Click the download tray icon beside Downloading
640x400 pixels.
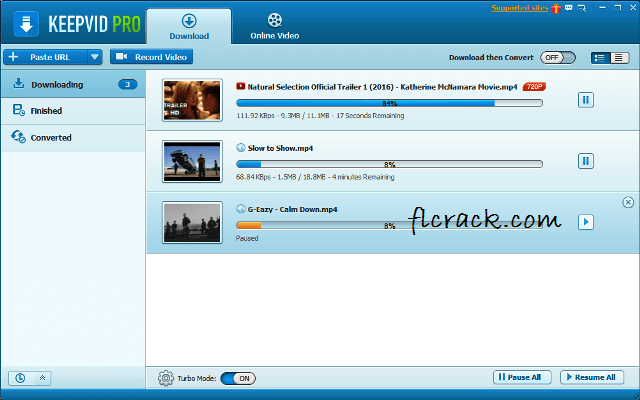click(18, 83)
